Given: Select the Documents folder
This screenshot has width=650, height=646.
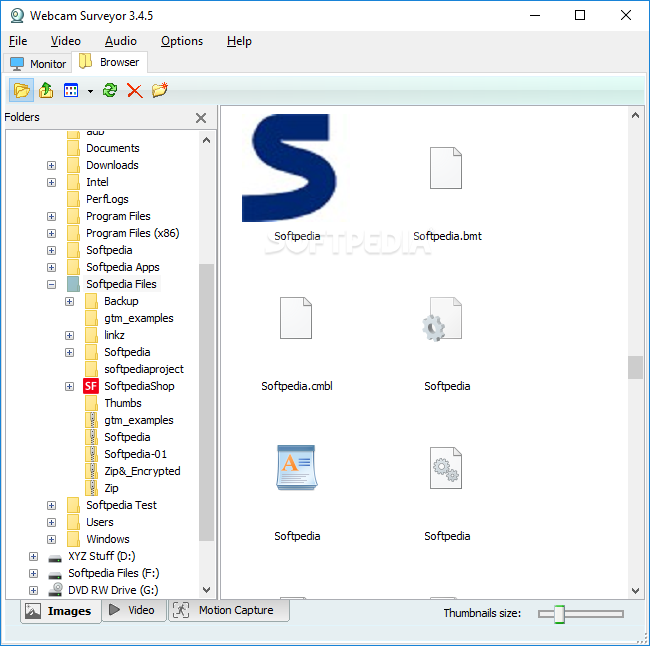Looking at the screenshot, I should tap(112, 148).
